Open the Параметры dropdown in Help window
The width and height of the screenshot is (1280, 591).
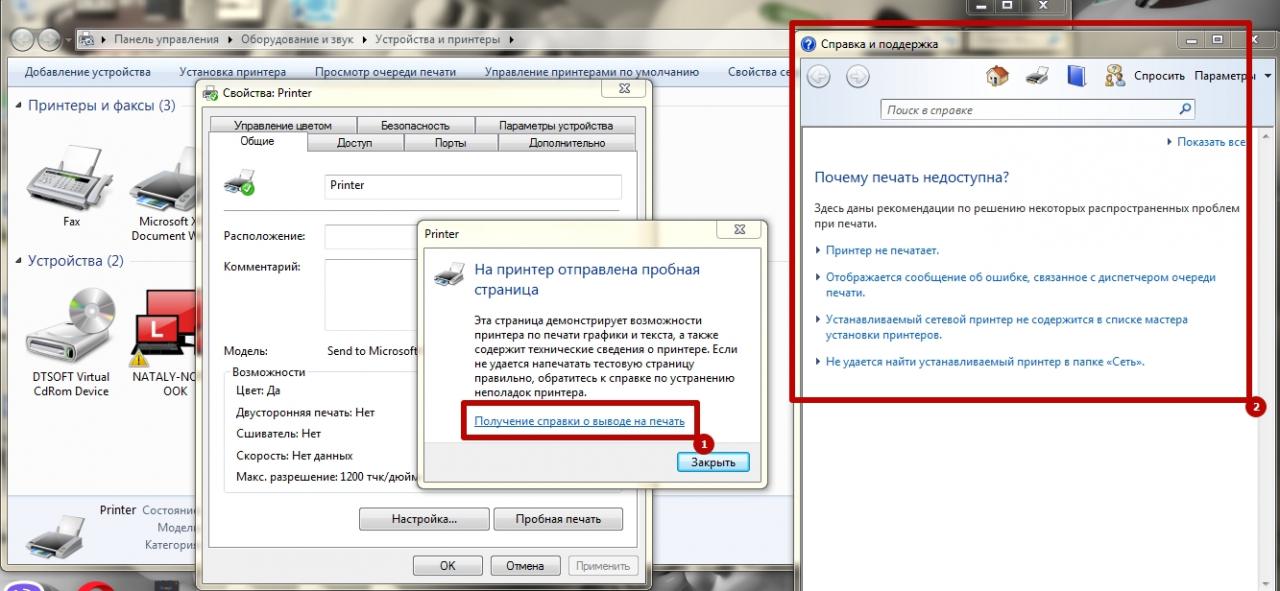coord(1233,76)
